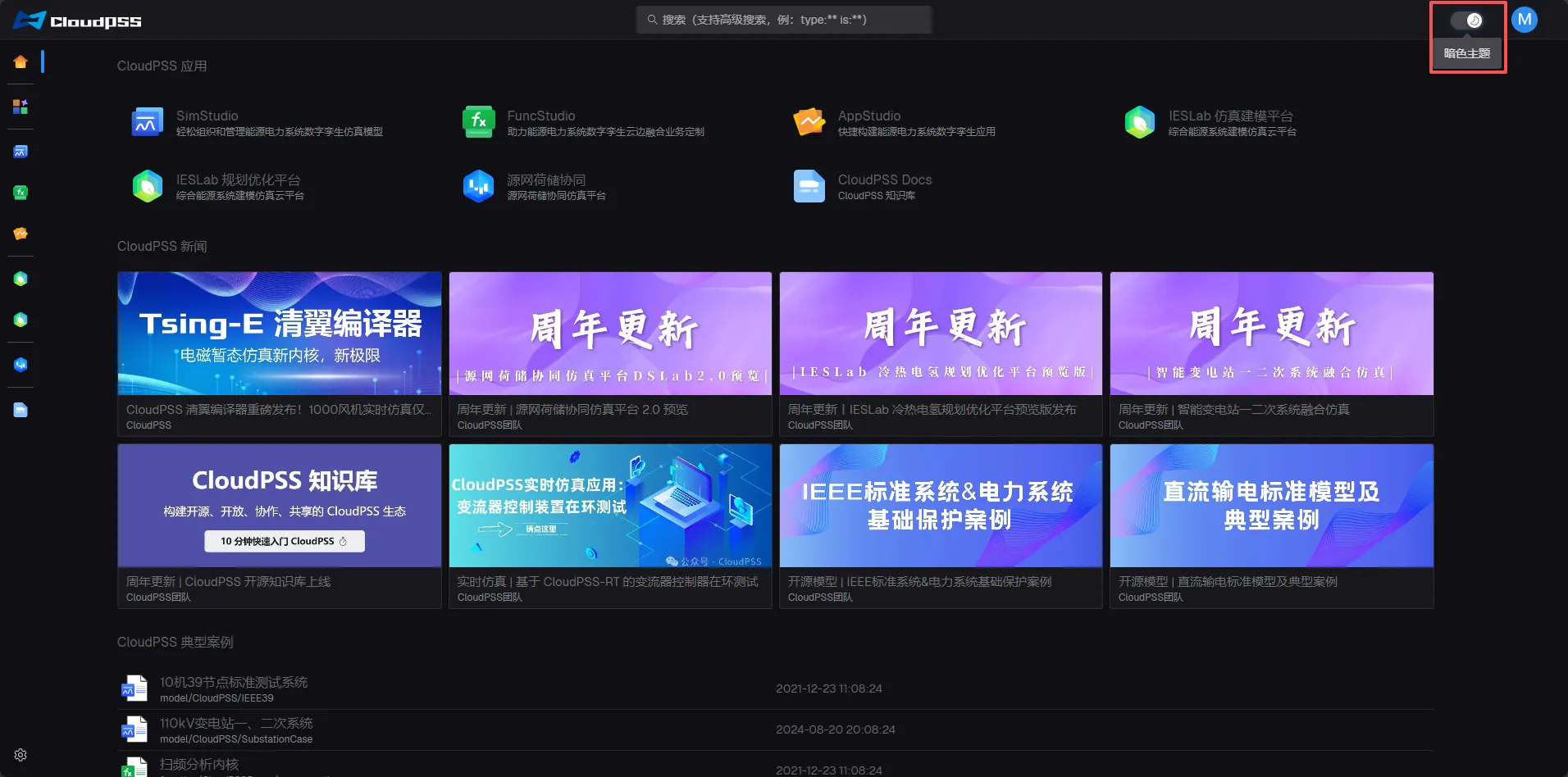The width and height of the screenshot is (1568, 777).
Task: Open 智能变电站一二次系统融合仿真 news title
Action: coord(1233,409)
